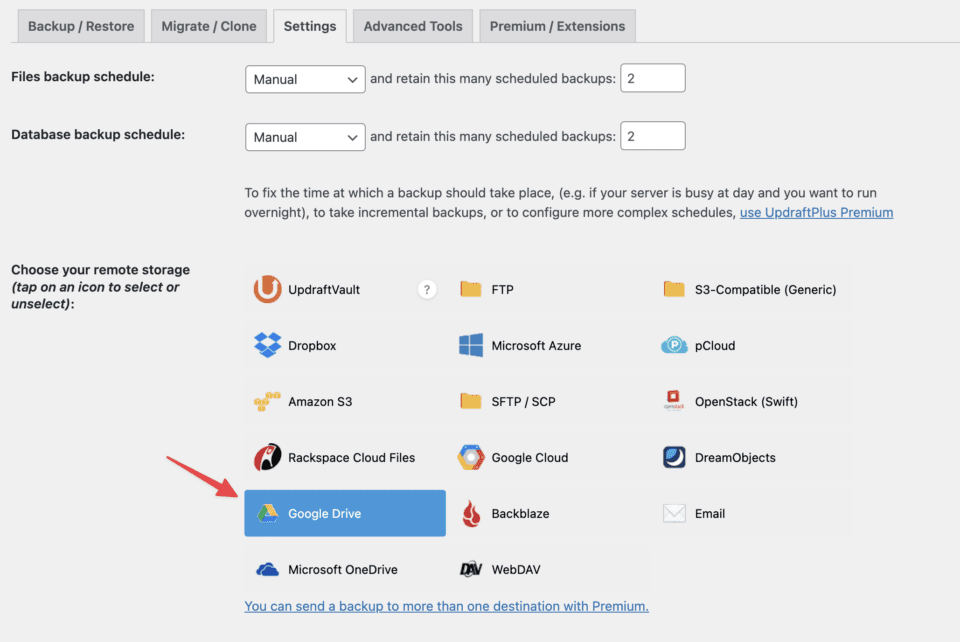
Task: Go to the Advanced Tools tab
Action: coord(413,26)
